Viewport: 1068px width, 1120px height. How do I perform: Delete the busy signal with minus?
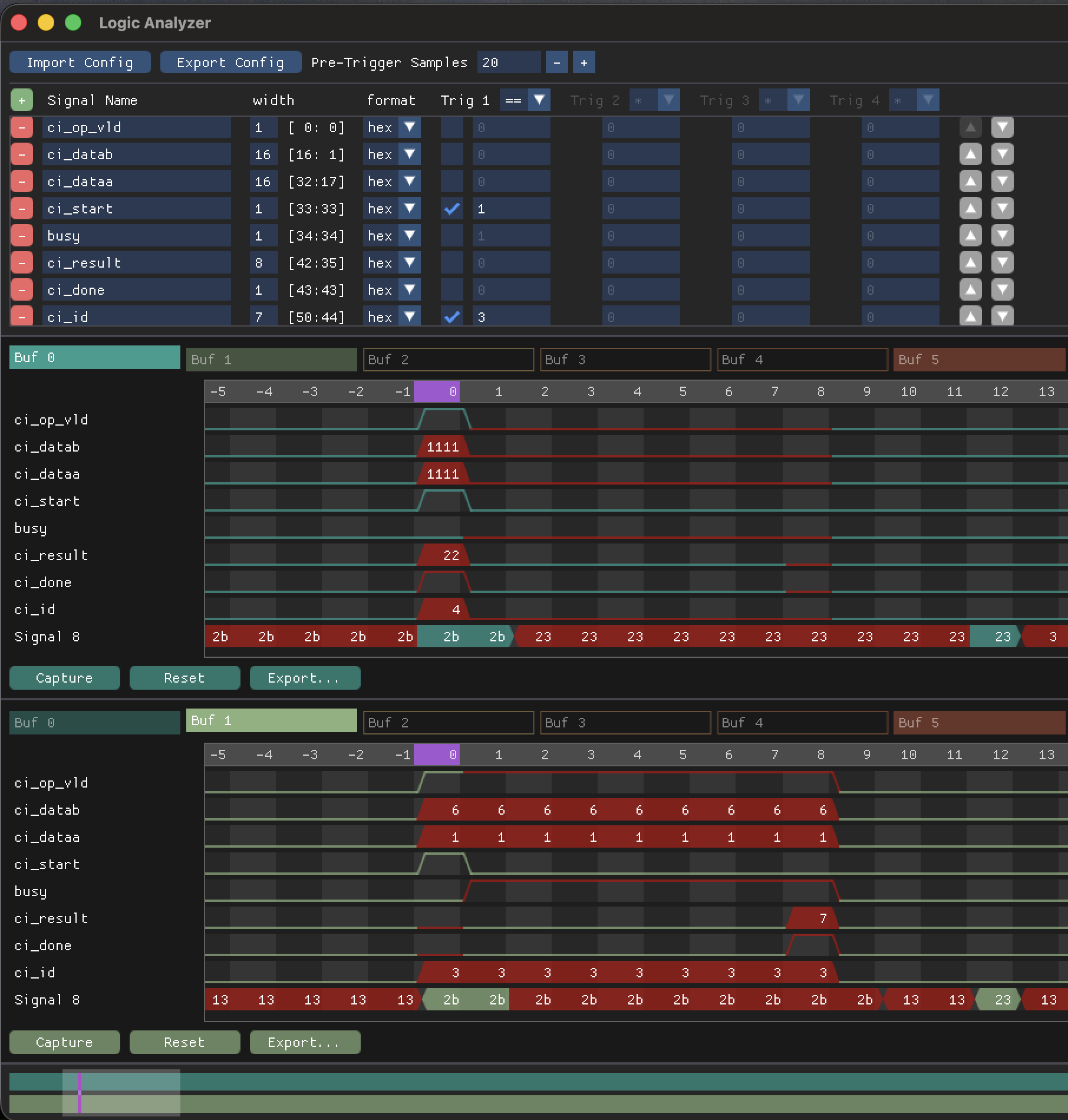(22, 236)
